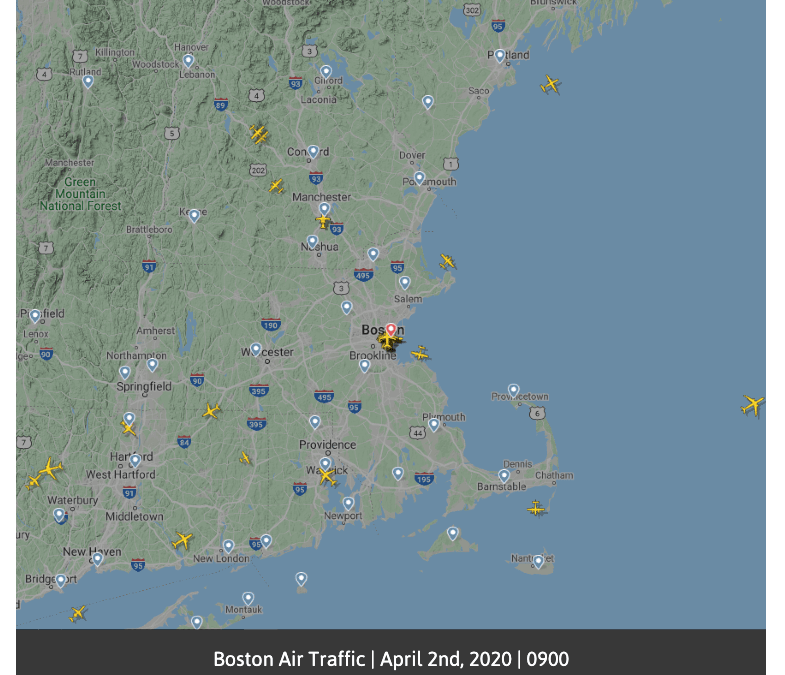The image size is (785, 675).
Task: Click the plane southwest of Concord near Route 202
Action: click(276, 186)
